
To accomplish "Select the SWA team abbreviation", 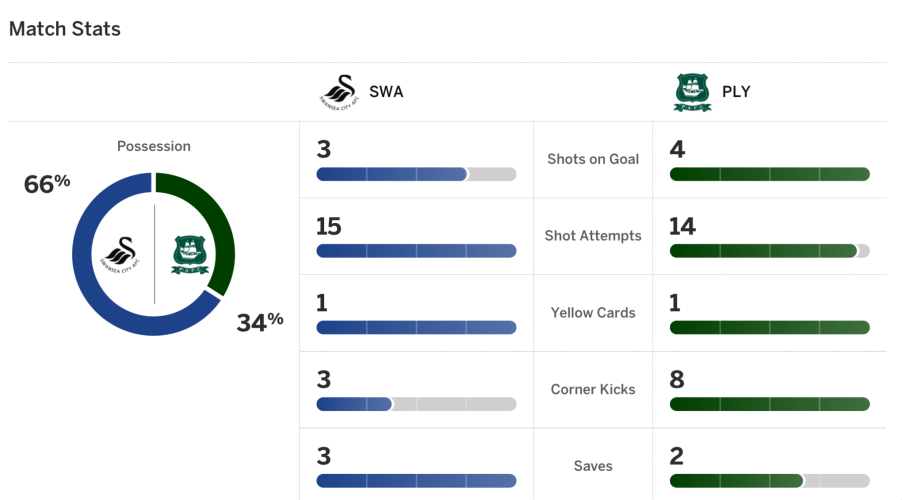I will point(385,92).
